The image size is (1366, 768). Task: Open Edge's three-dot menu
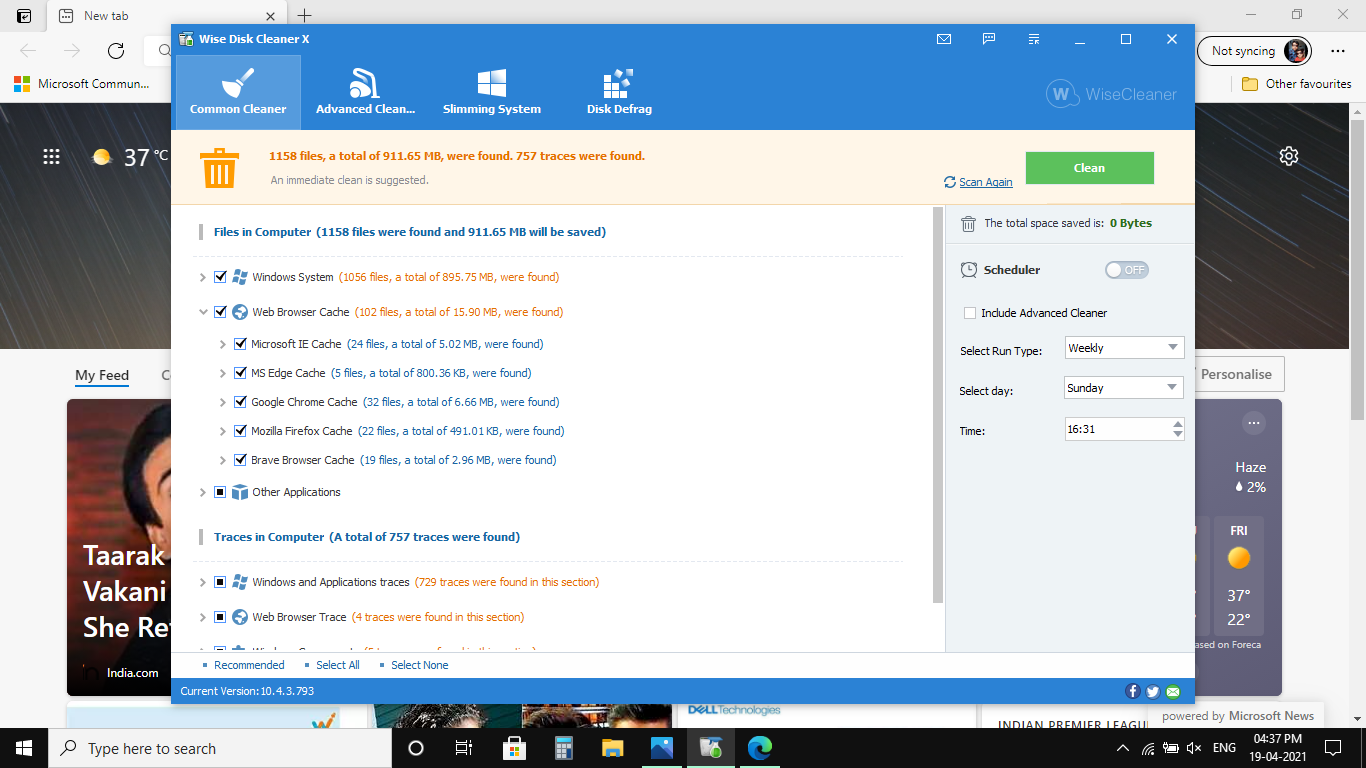[x=1338, y=51]
